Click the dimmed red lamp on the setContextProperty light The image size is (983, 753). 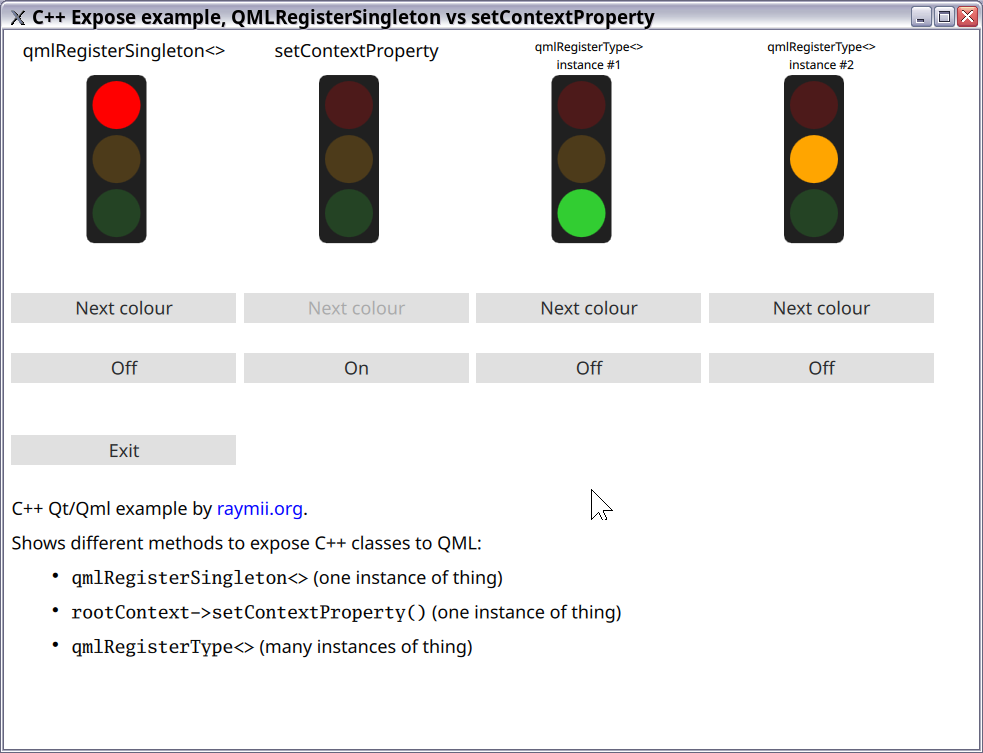(349, 104)
